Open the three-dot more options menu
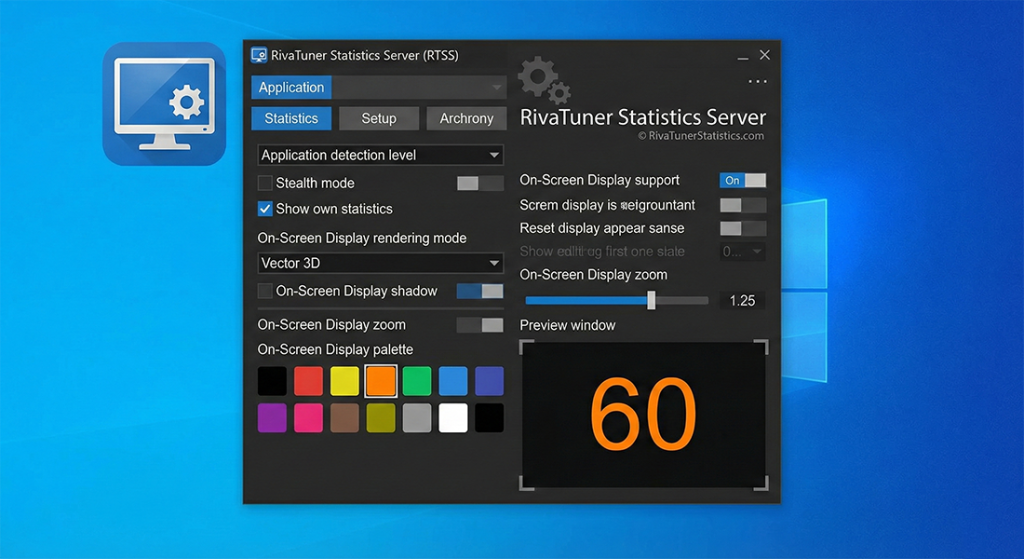1024x559 pixels. tap(757, 81)
